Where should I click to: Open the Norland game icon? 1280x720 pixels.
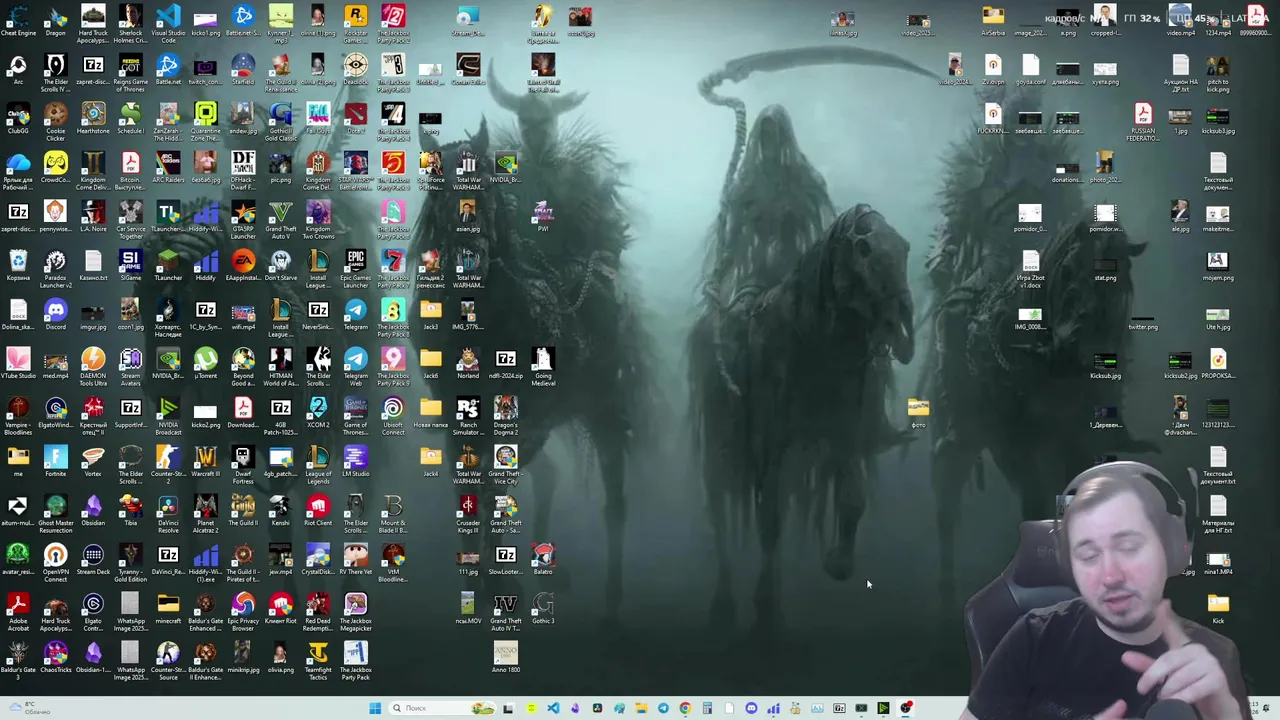tap(468, 364)
